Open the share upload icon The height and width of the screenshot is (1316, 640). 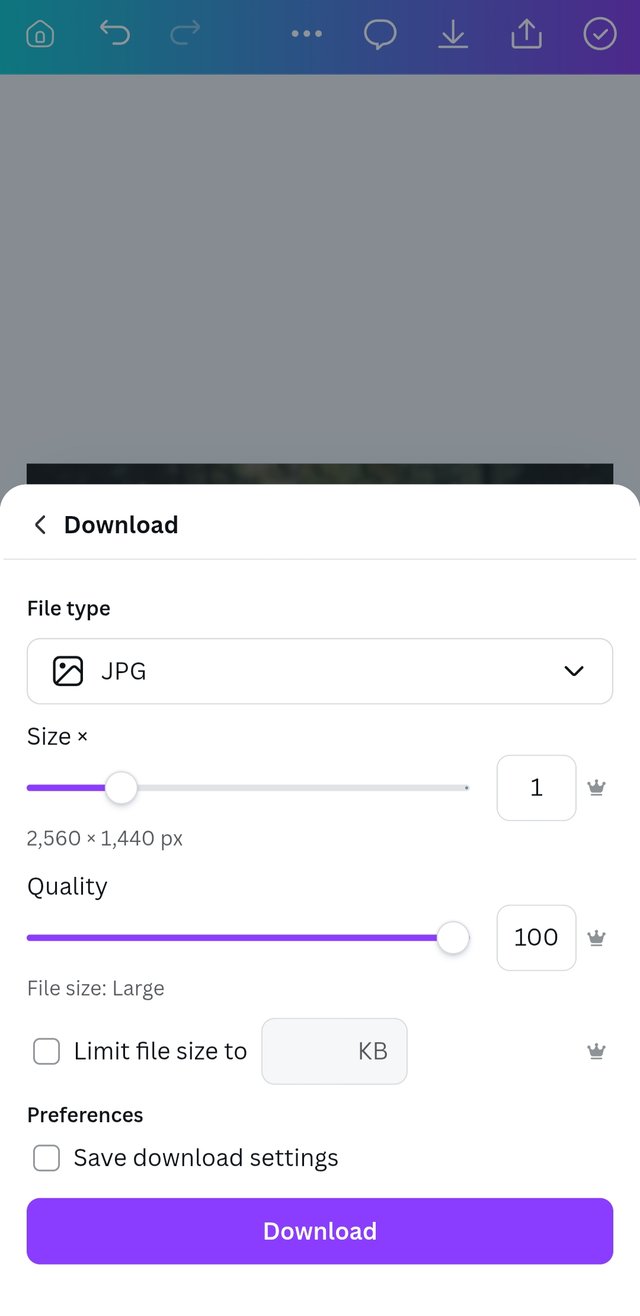click(x=526, y=34)
